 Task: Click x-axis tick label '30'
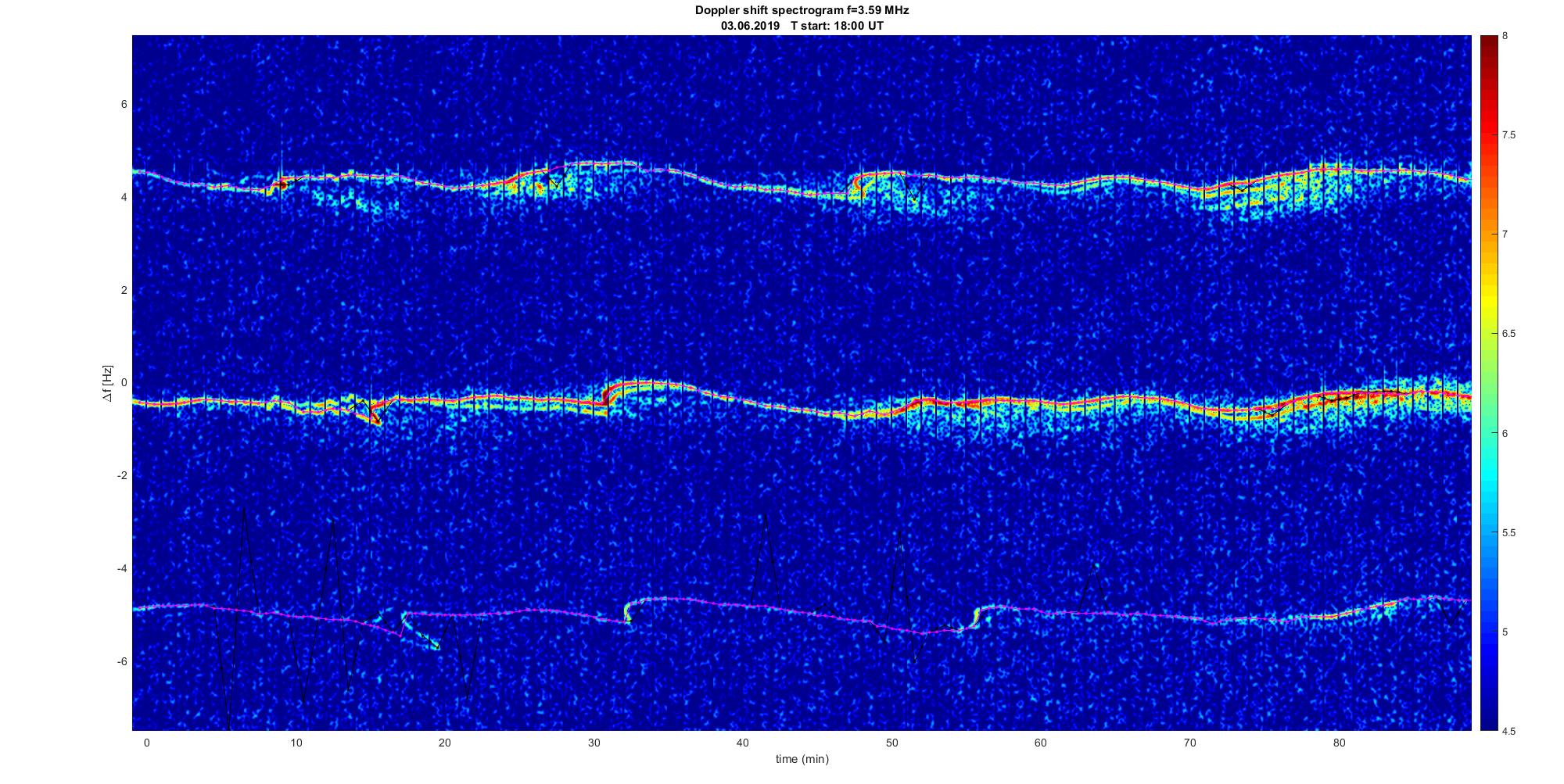[594, 743]
